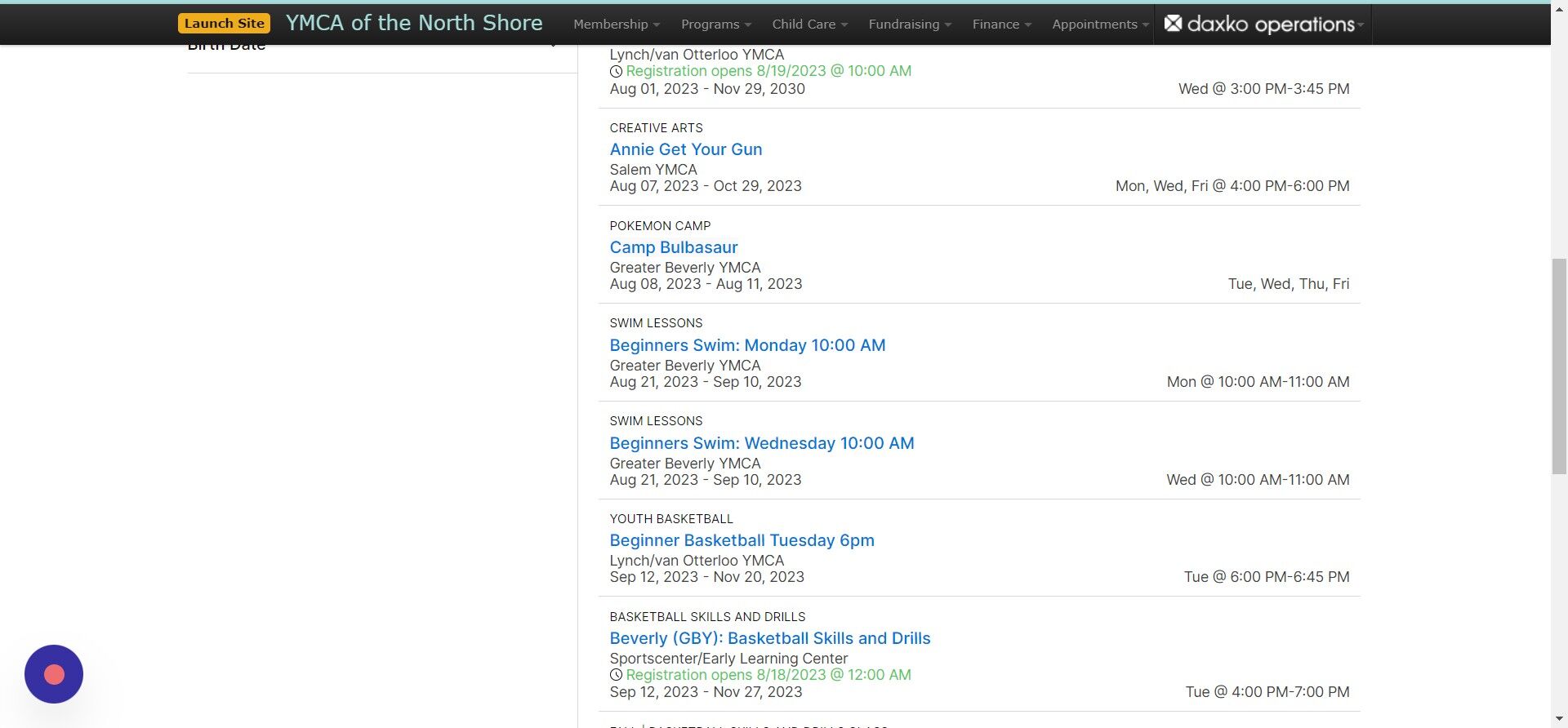Click the 'Tue, Wed, Thu, Fri' schedule text

click(x=1289, y=284)
